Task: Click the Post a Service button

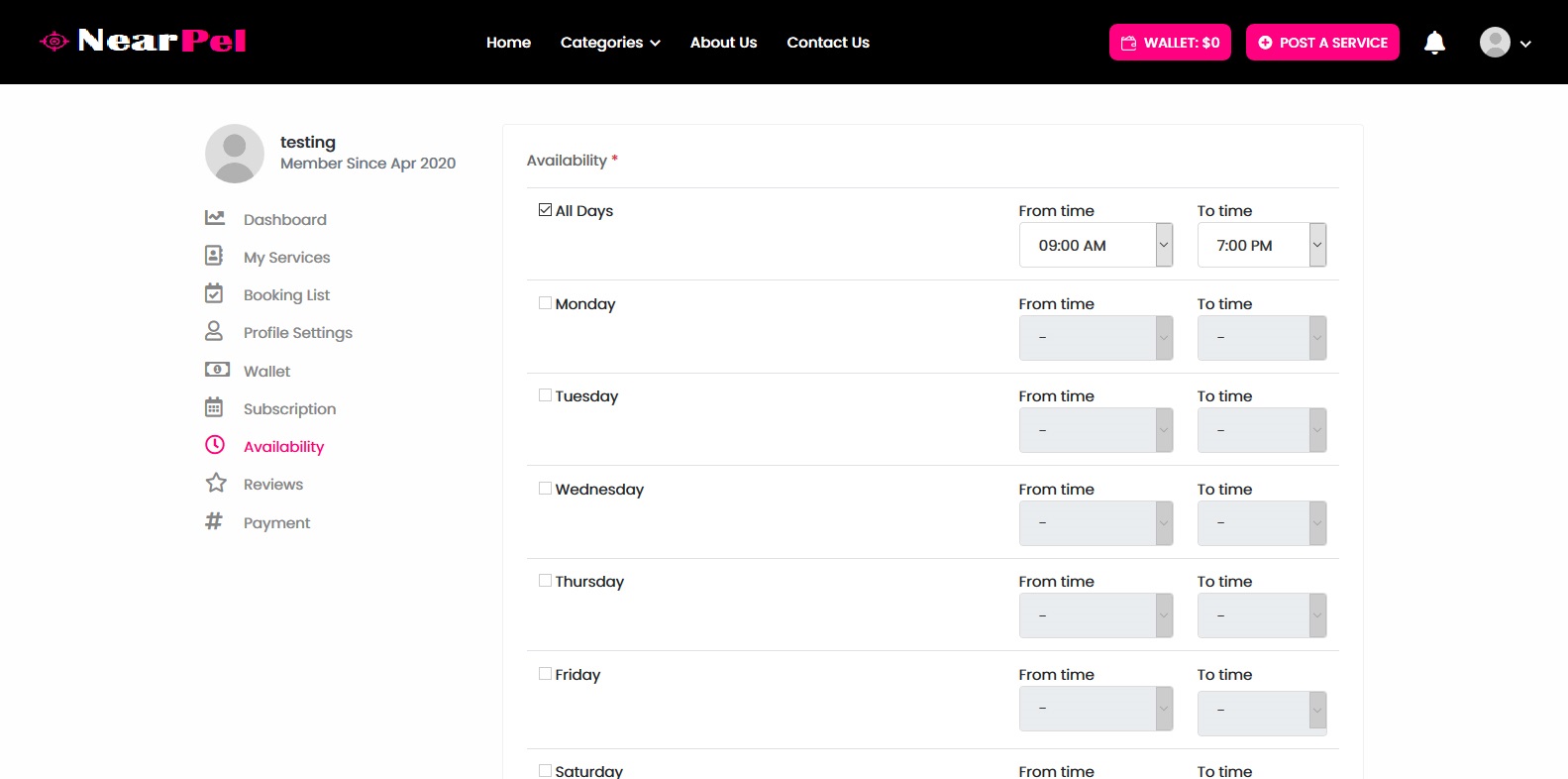Action: tap(1321, 43)
